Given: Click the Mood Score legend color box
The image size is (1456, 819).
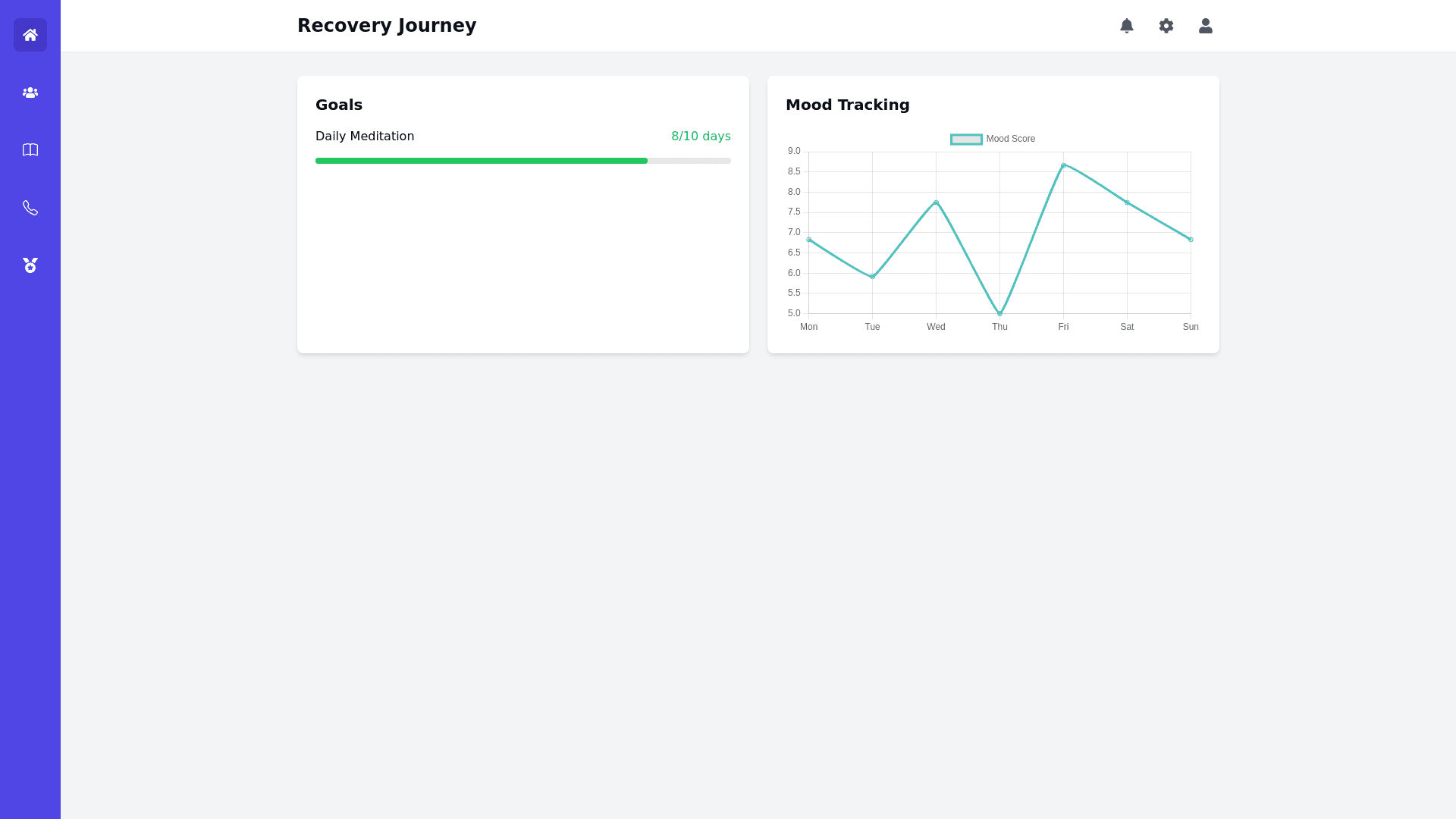Looking at the screenshot, I should pyautogui.click(x=966, y=140).
